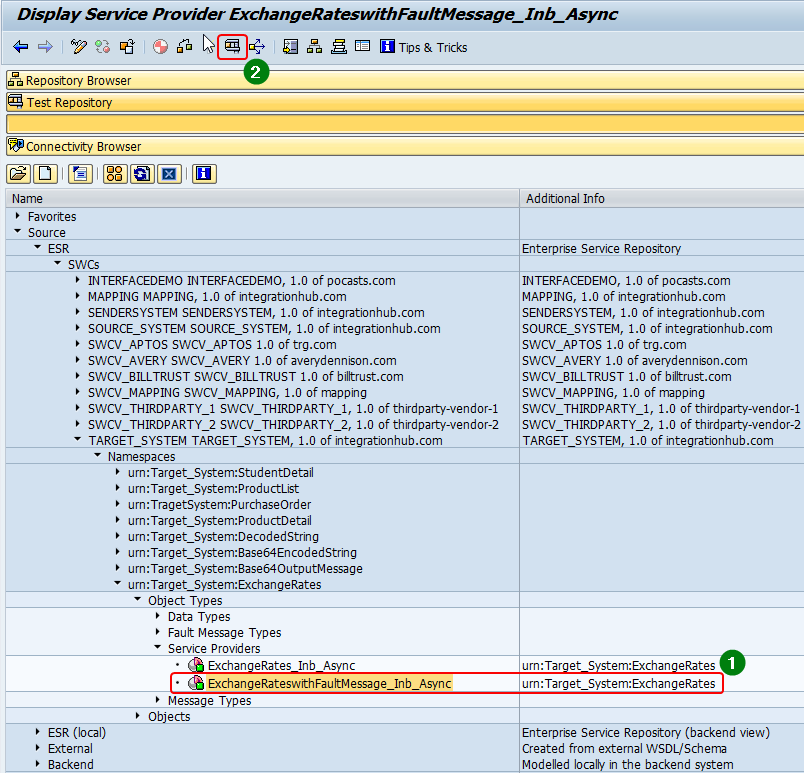
Task: Open the Connectivity Browser bar
Action: coord(405,146)
